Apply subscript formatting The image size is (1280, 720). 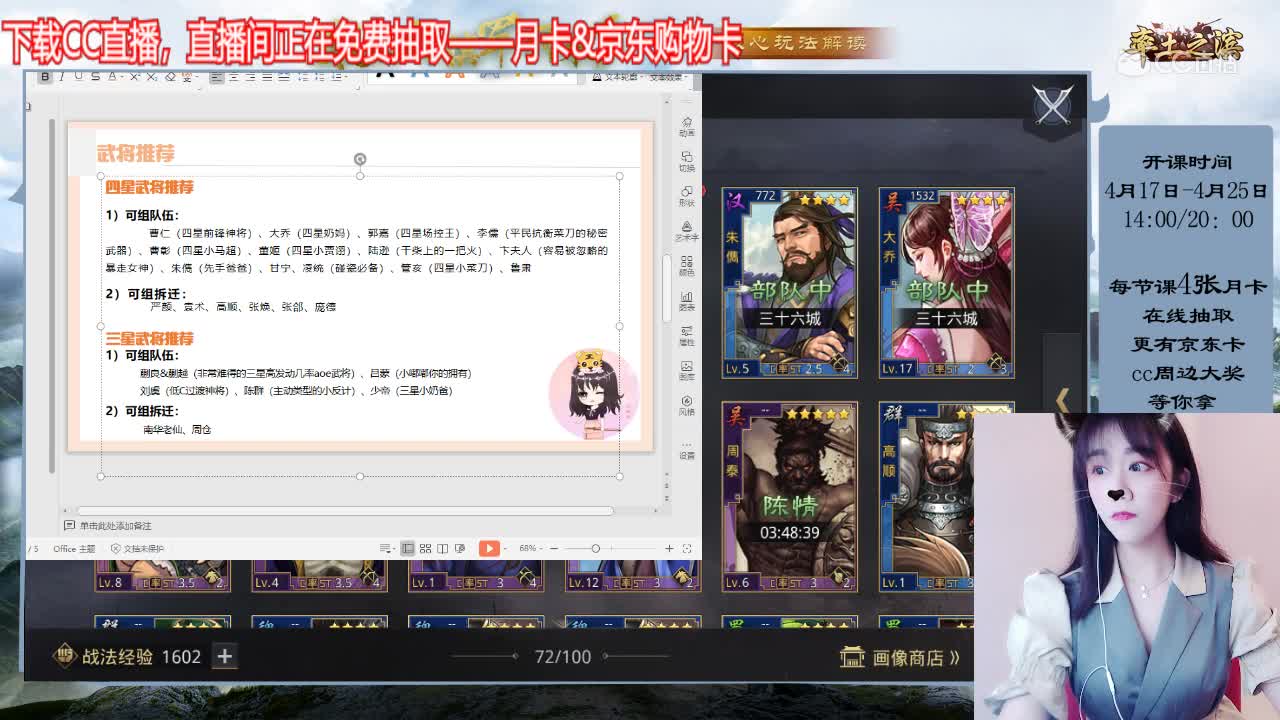point(151,77)
